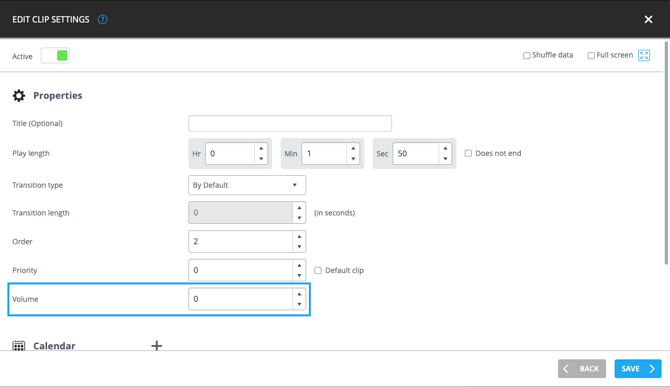The width and height of the screenshot is (670, 387).
Task: Click the Hr play length field
Action: pyautogui.click(x=230, y=153)
